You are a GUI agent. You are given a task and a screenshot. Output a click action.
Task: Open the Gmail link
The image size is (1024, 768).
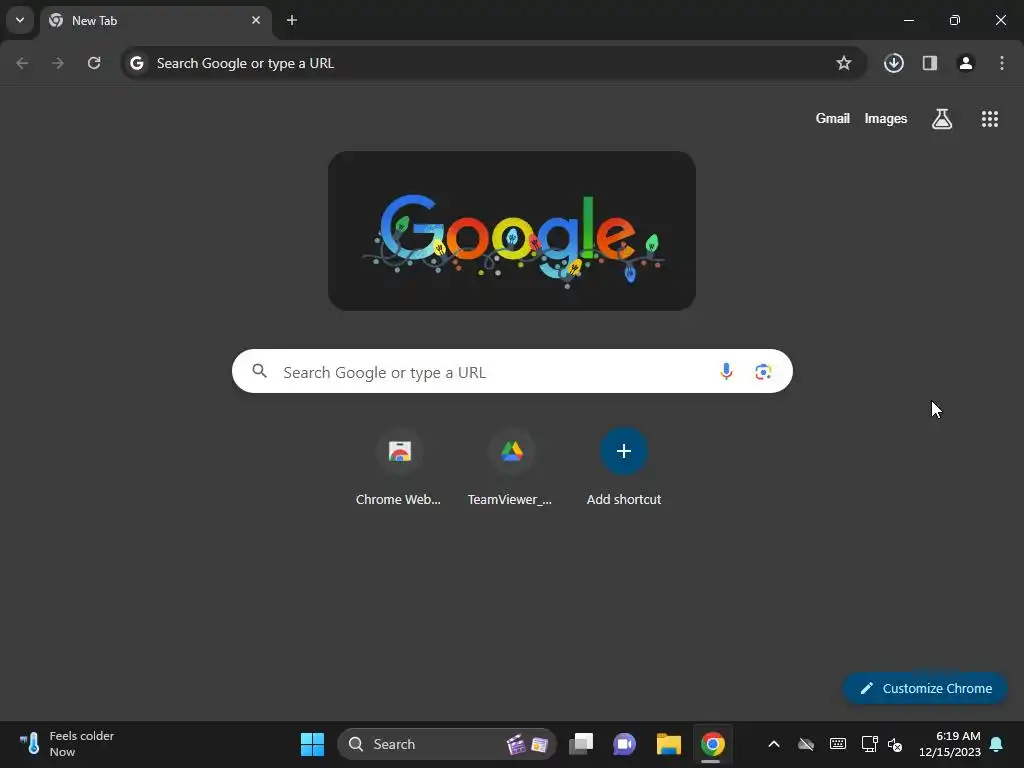click(x=833, y=118)
